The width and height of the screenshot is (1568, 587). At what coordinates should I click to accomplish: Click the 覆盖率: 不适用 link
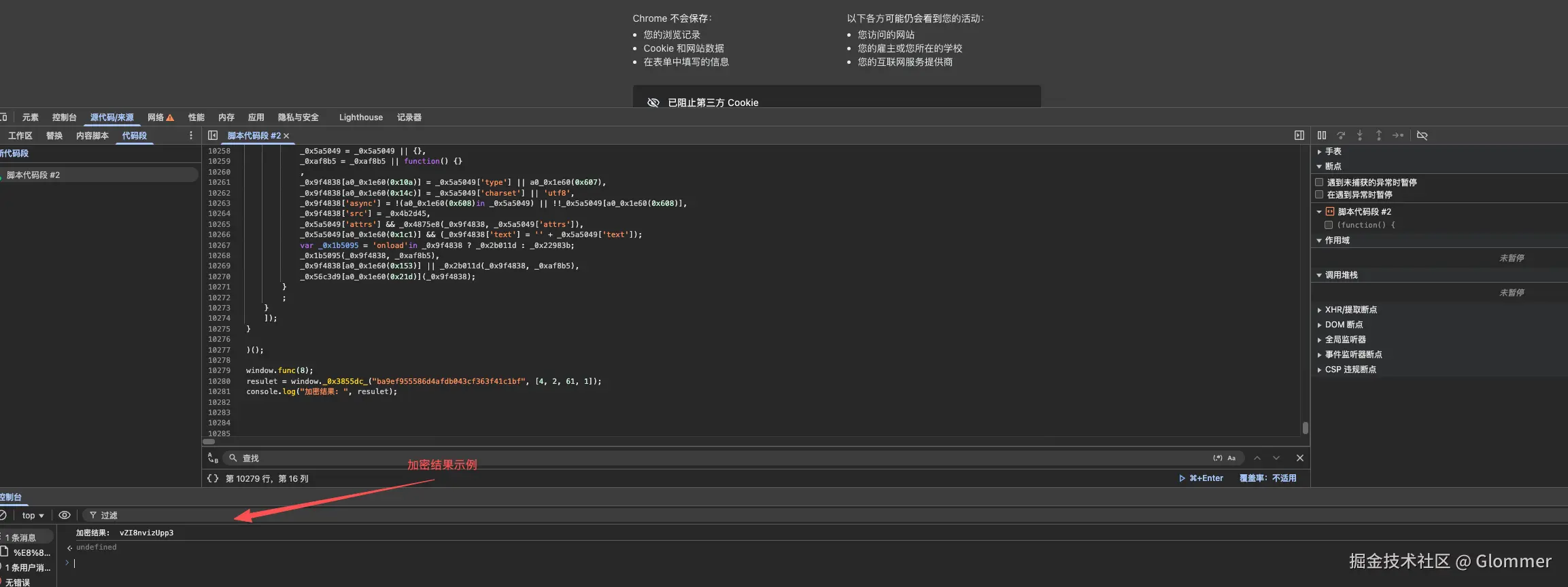point(1267,478)
